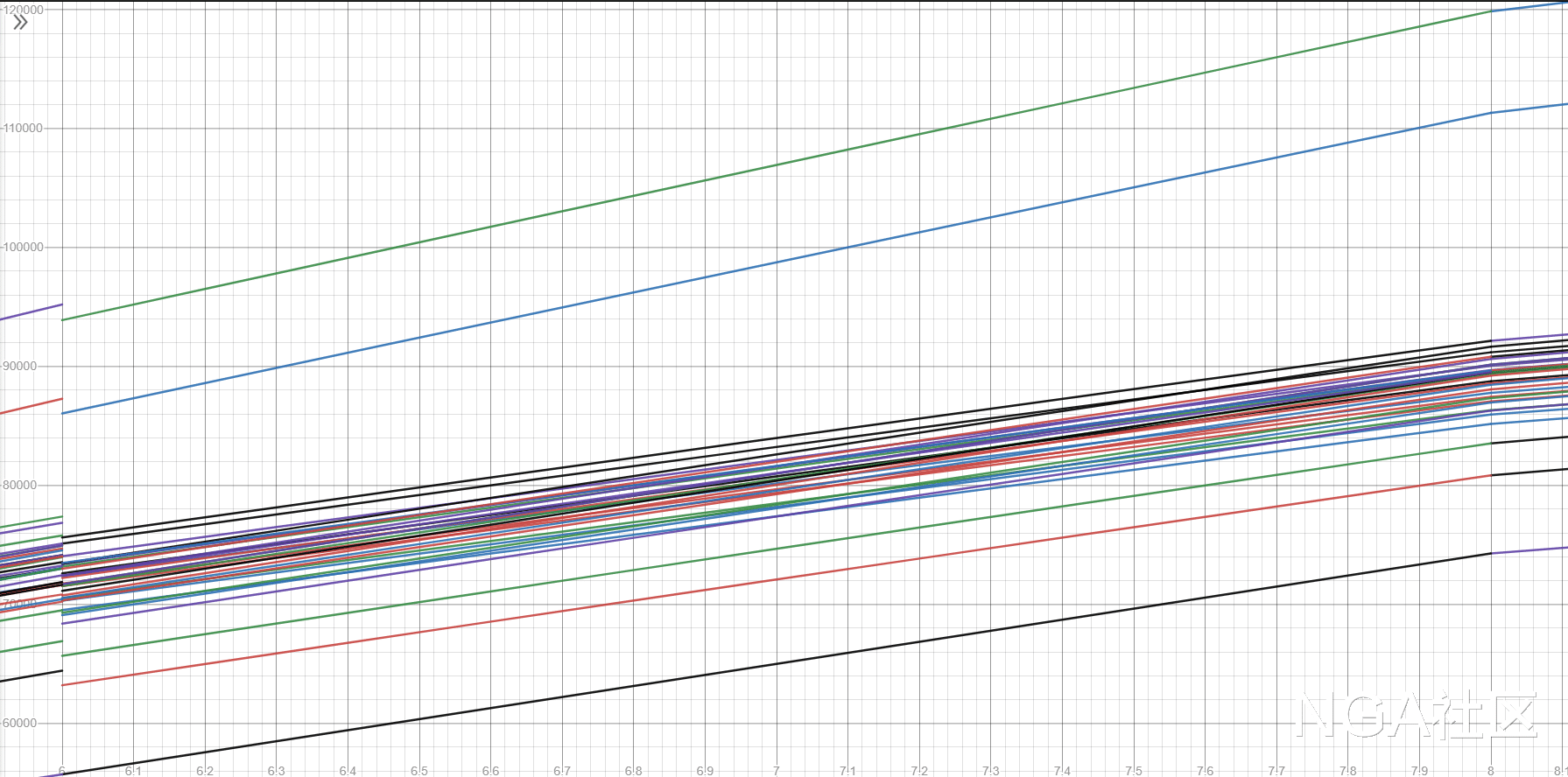The height and width of the screenshot is (777, 1568).
Task: Click the isolated red line below the cluster
Action: click(x=777, y=579)
